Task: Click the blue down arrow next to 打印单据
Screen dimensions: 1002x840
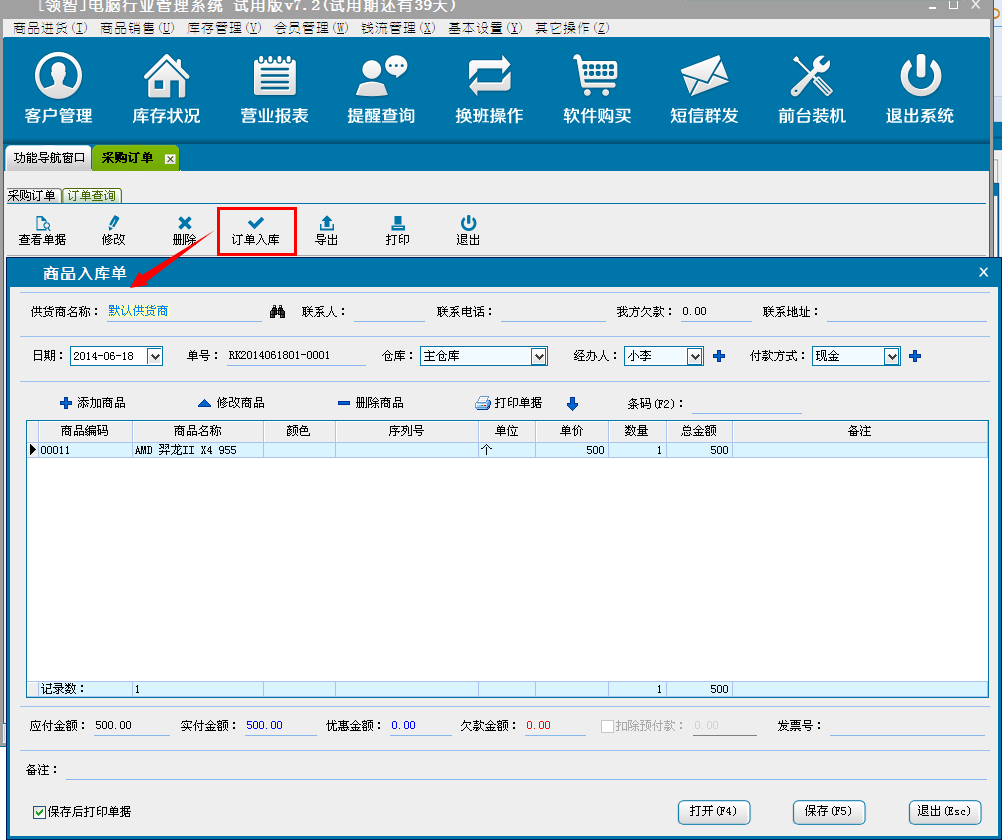Action: click(x=572, y=403)
